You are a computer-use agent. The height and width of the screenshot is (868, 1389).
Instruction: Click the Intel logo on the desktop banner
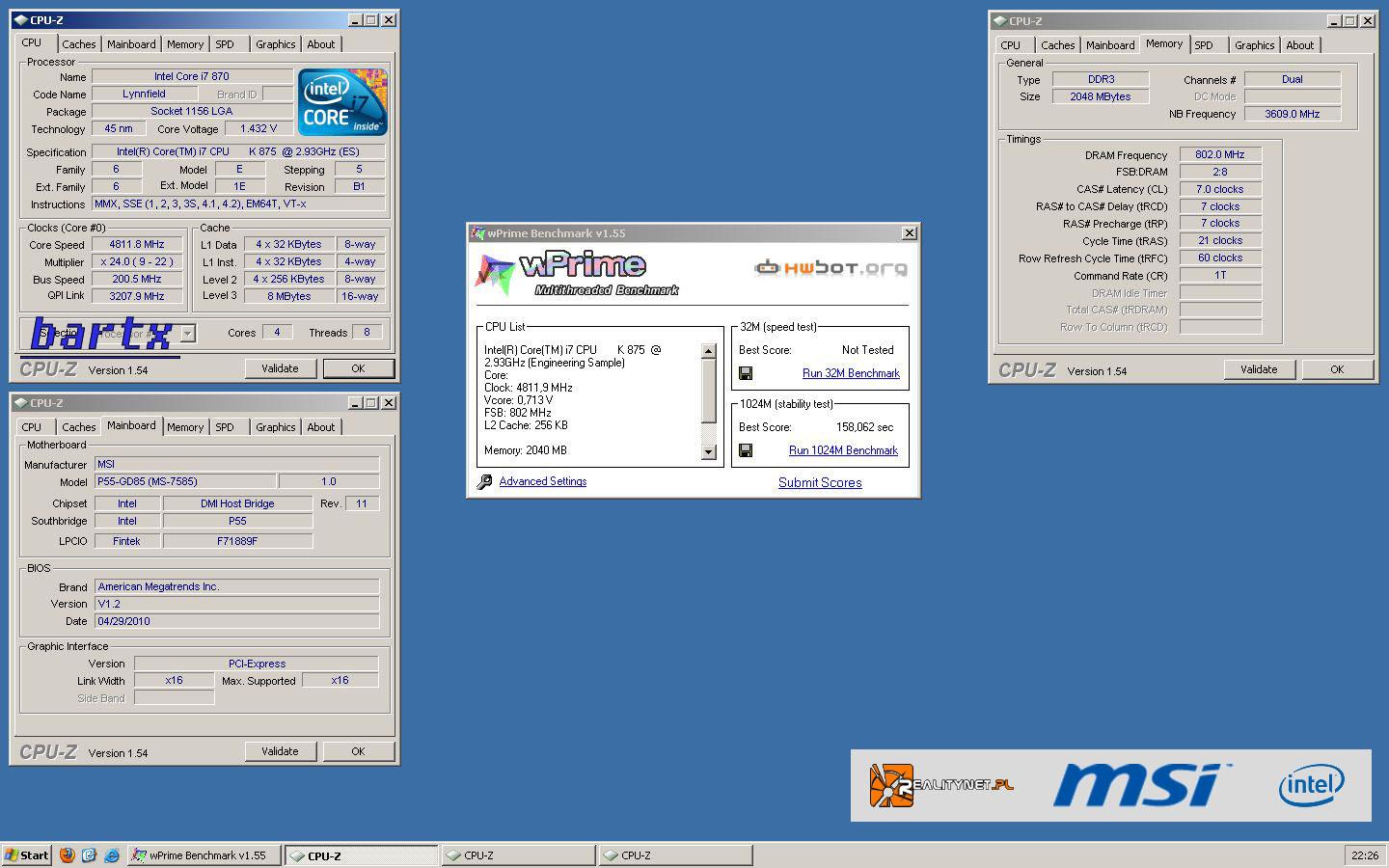pos(1311,785)
